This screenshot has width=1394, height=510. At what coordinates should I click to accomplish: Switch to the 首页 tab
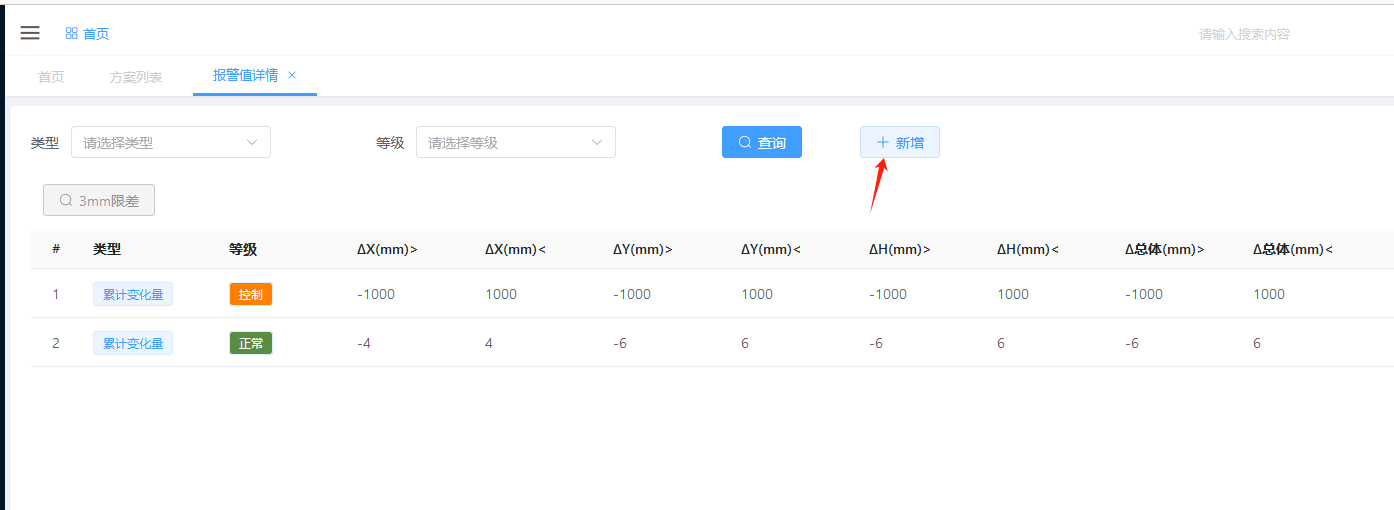[x=51, y=77]
